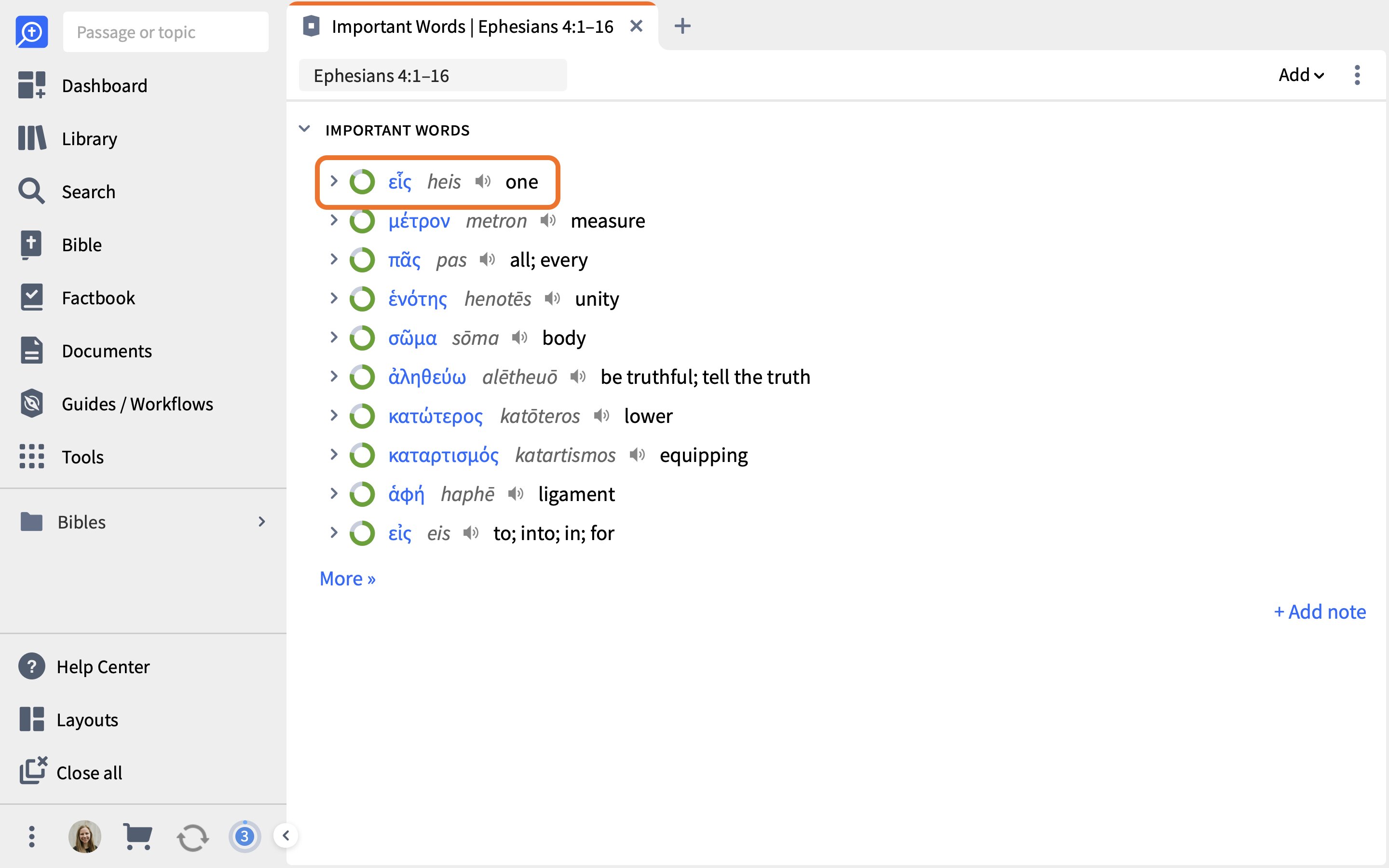
Task: Edit the Ephesians 4:1–16 reference box
Action: (433, 75)
